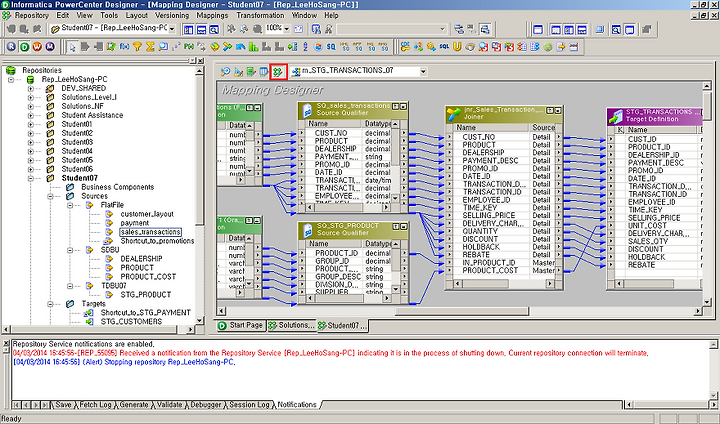The image size is (720, 424).
Task: Open the Validate output tab
Action: tap(169, 405)
